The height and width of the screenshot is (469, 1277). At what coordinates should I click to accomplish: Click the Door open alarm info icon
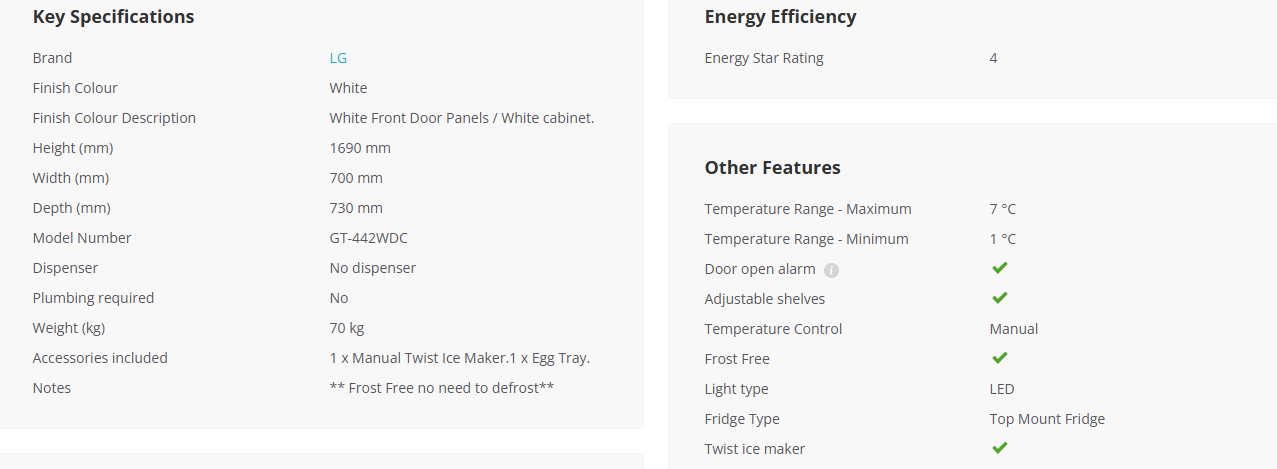831,270
